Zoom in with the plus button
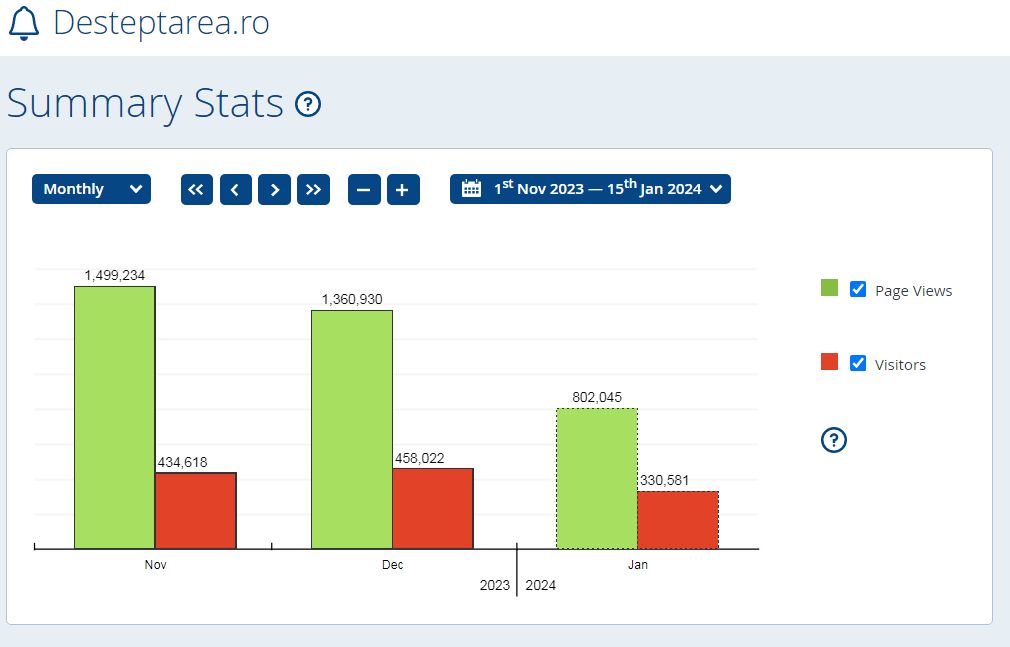Viewport: 1010px width, 647px height. click(402, 189)
